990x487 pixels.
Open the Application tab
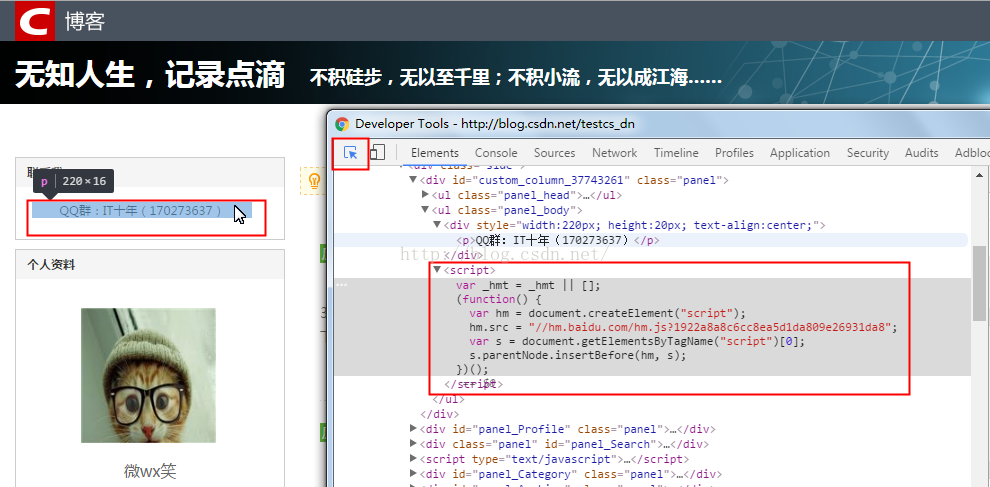[800, 153]
